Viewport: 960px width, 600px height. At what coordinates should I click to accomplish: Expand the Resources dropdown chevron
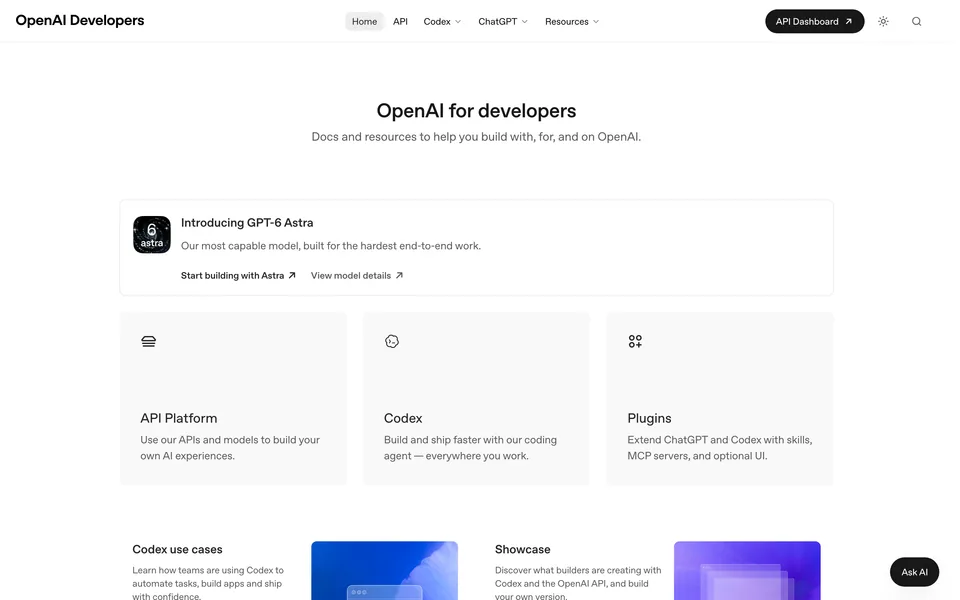pos(596,21)
